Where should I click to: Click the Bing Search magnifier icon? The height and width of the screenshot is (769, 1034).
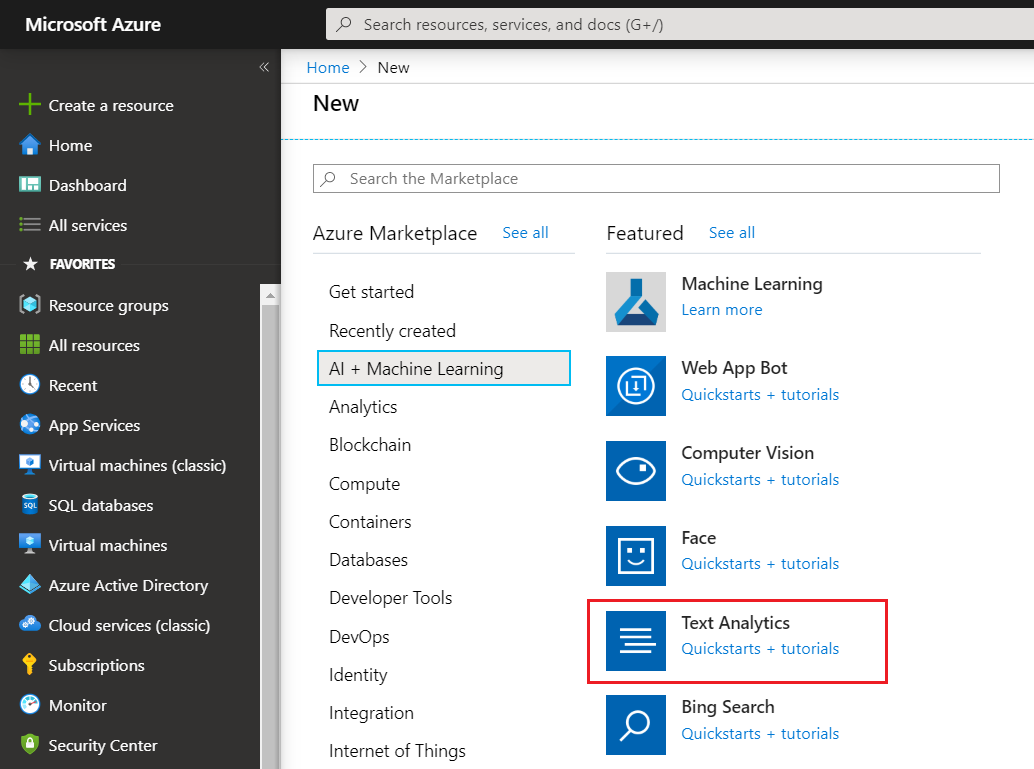(635, 725)
